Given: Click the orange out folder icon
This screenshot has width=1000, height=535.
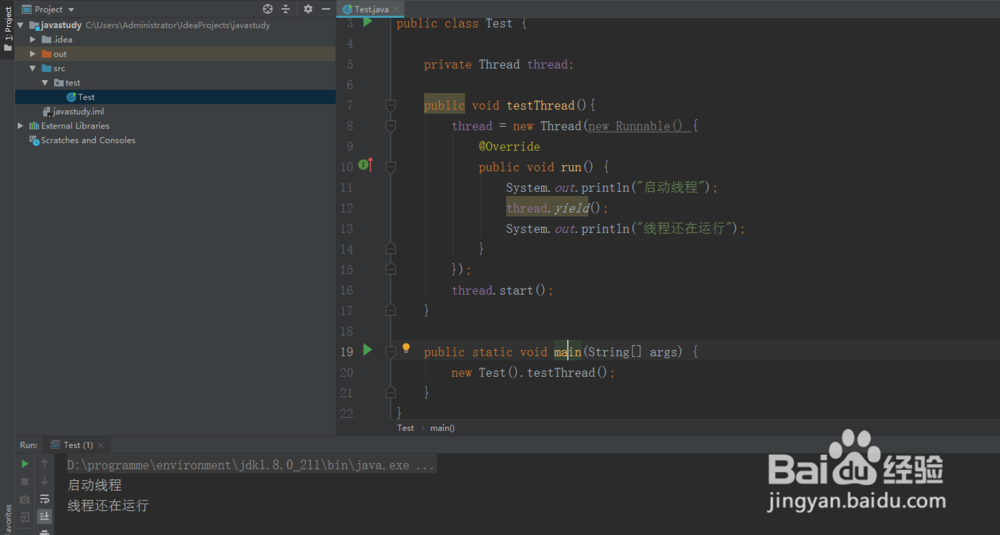Looking at the screenshot, I should click(47, 54).
